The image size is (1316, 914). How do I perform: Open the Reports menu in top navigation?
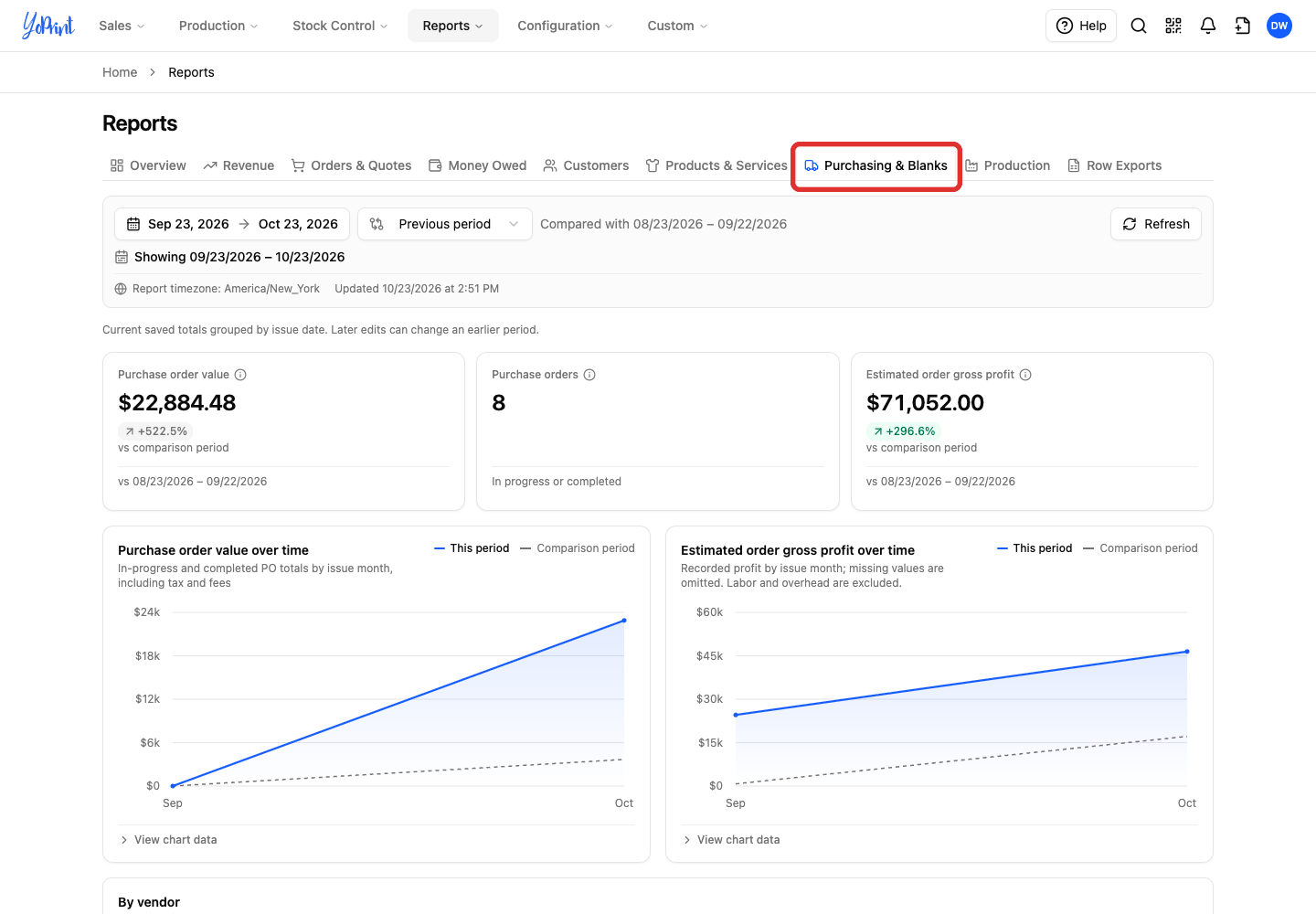pyautogui.click(x=452, y=26)
